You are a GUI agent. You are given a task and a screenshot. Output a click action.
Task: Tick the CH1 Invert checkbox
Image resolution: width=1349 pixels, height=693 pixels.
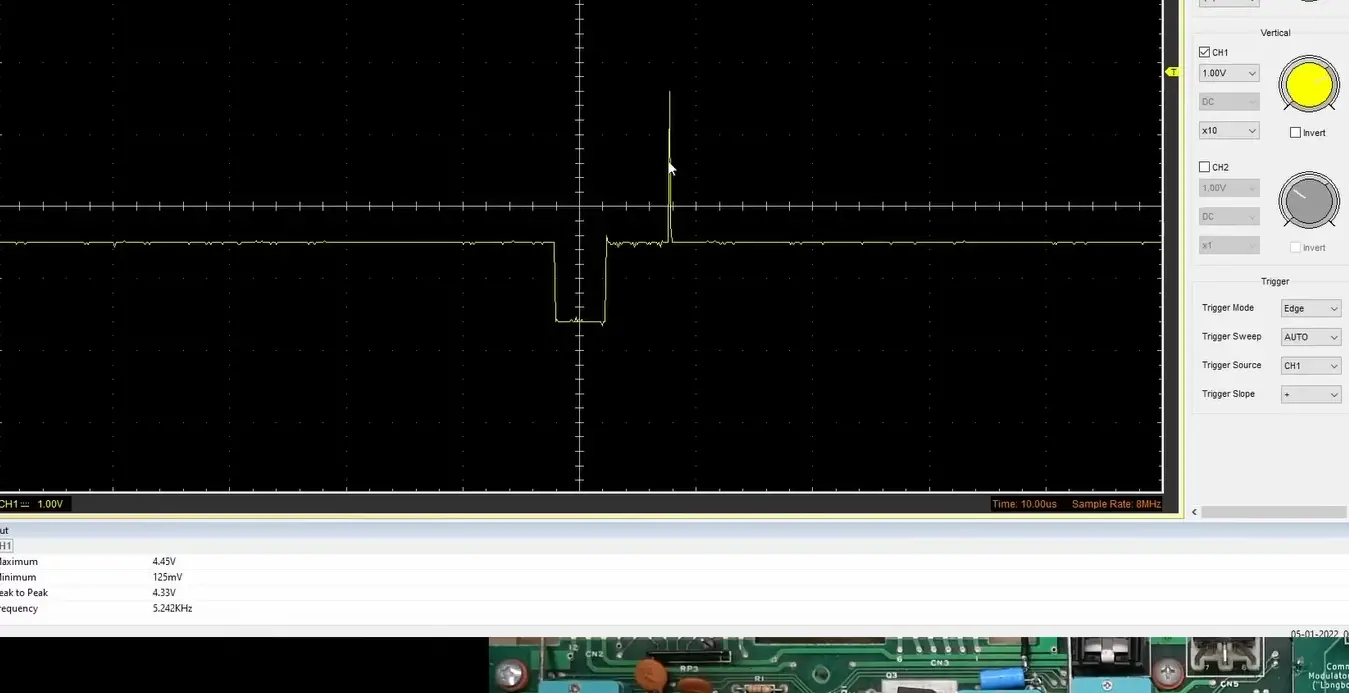click(x=1296, y=133)
